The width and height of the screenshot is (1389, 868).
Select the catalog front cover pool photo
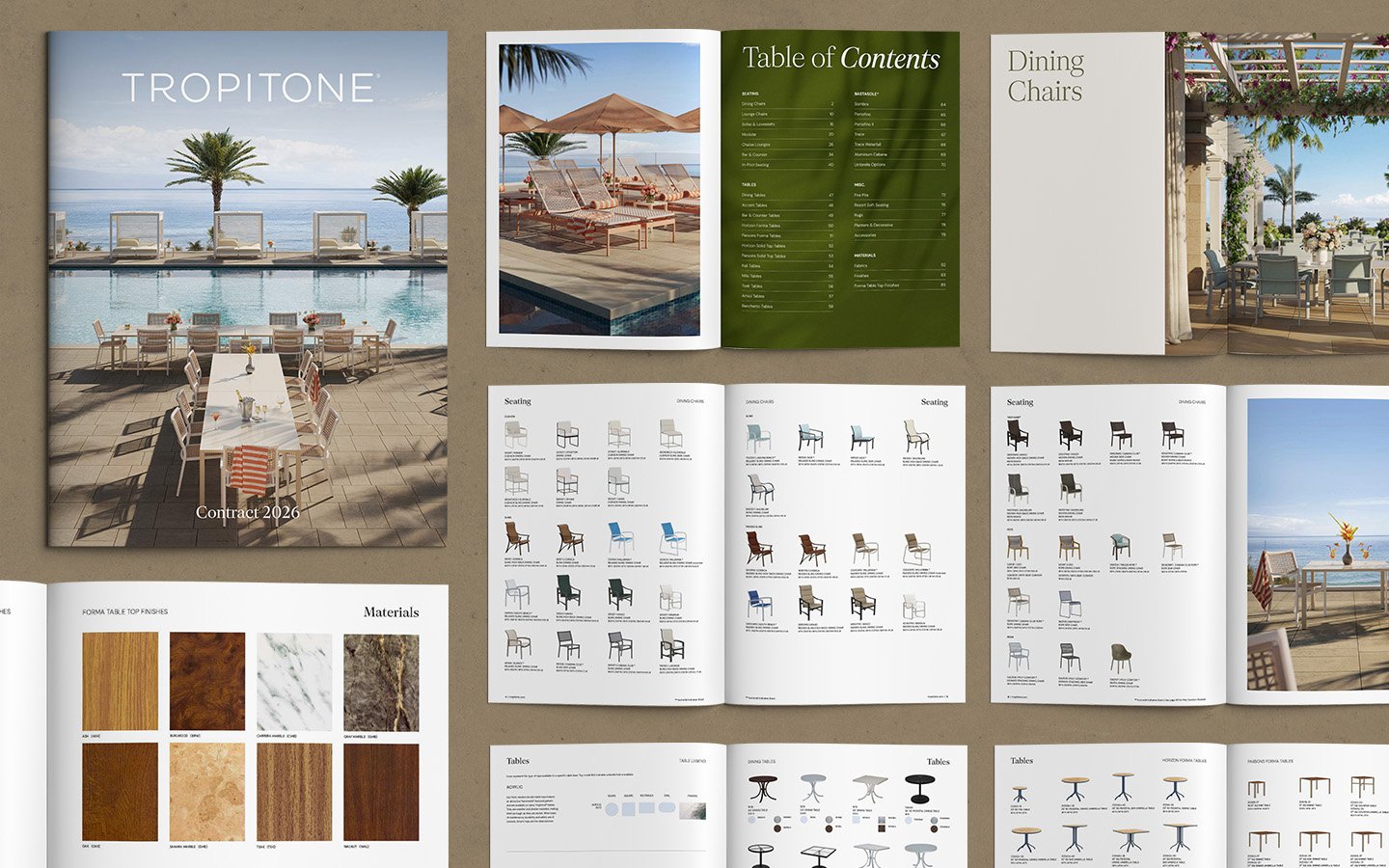tap(248, 288)
